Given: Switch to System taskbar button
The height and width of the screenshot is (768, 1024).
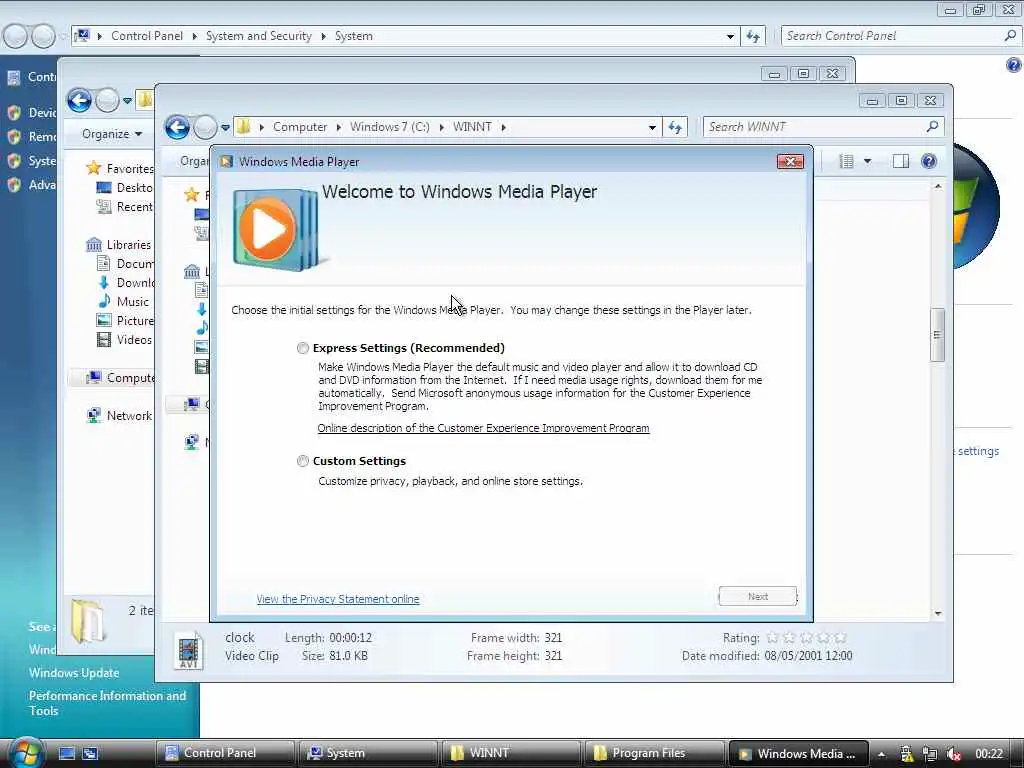Looking at the screenshot, I should 368,753.
